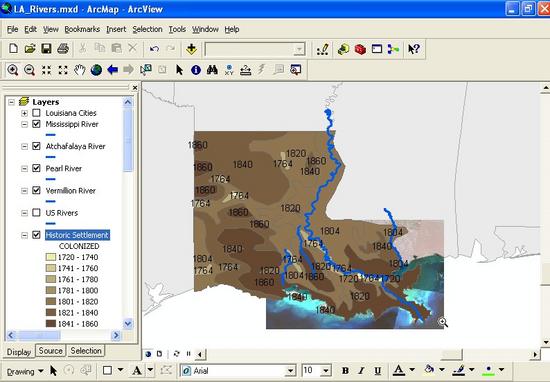Select the Pan hand tool
Viewport: 550px width, 382px height.
click(x=80, y=70)
